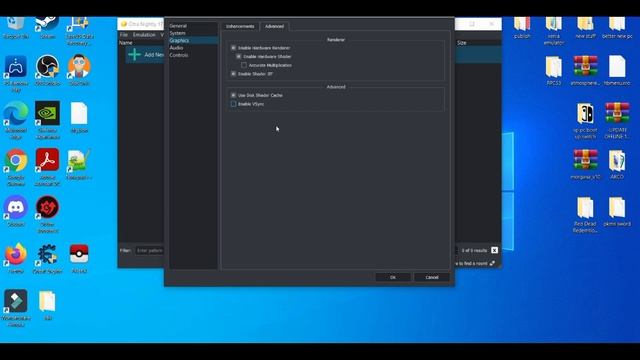The height and width of the screenshot is (360, 640).
Task: Select the ARCO desktop folder
Action: point(617,164)
